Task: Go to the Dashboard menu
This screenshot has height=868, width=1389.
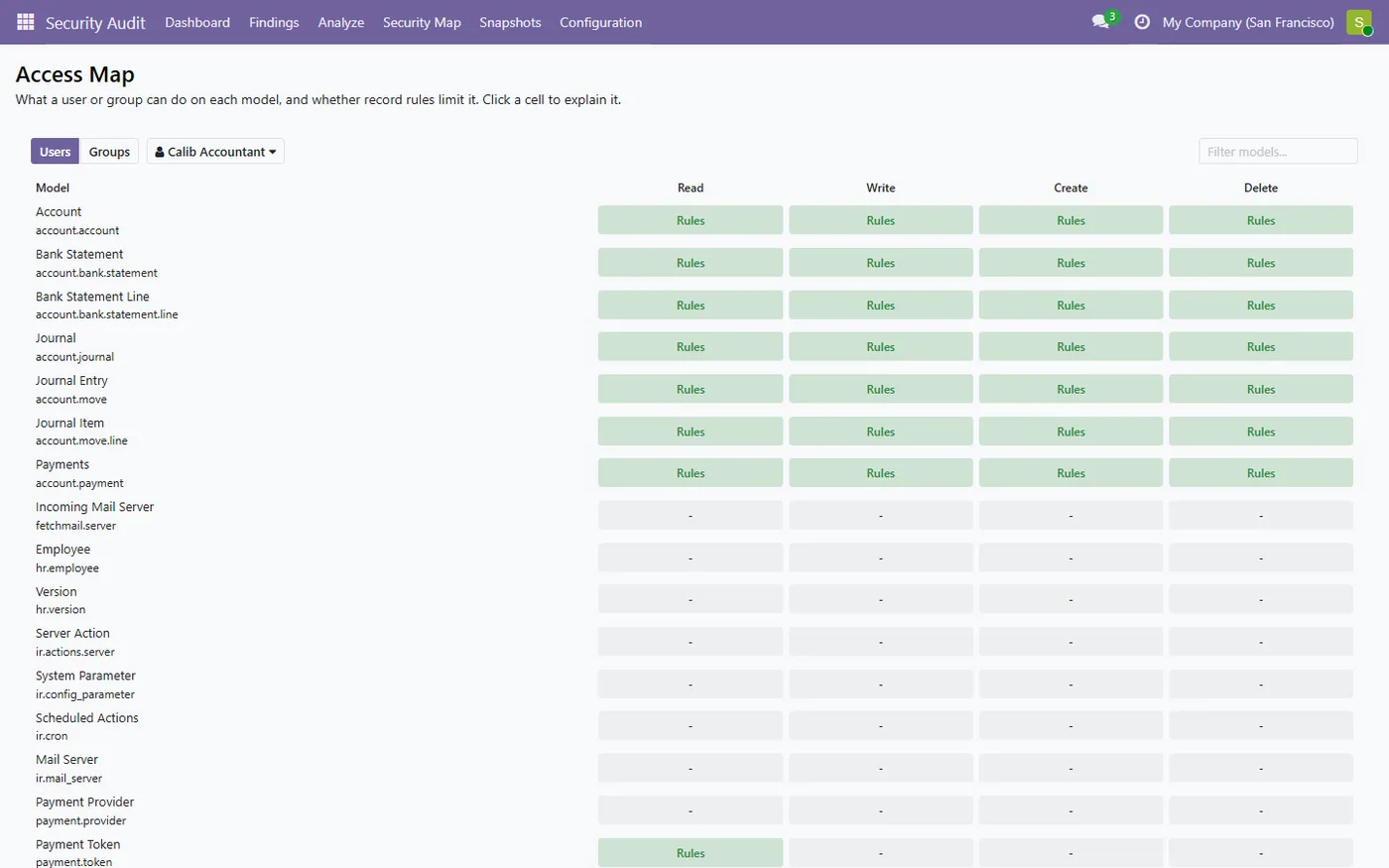Action: [x=197, y=22]
